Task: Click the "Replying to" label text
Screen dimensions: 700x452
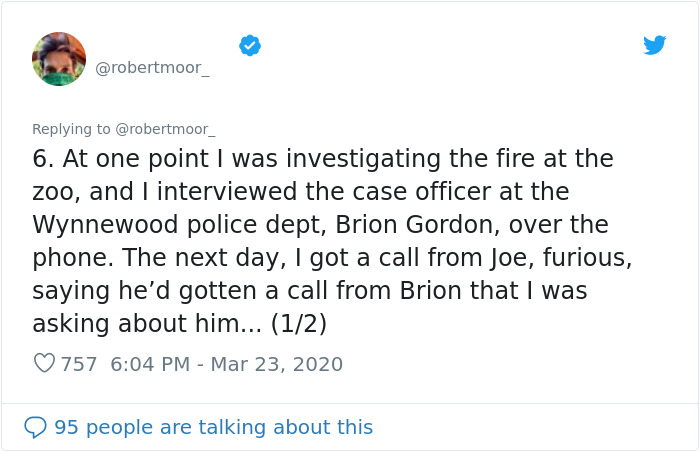Action: pos(71,129)
